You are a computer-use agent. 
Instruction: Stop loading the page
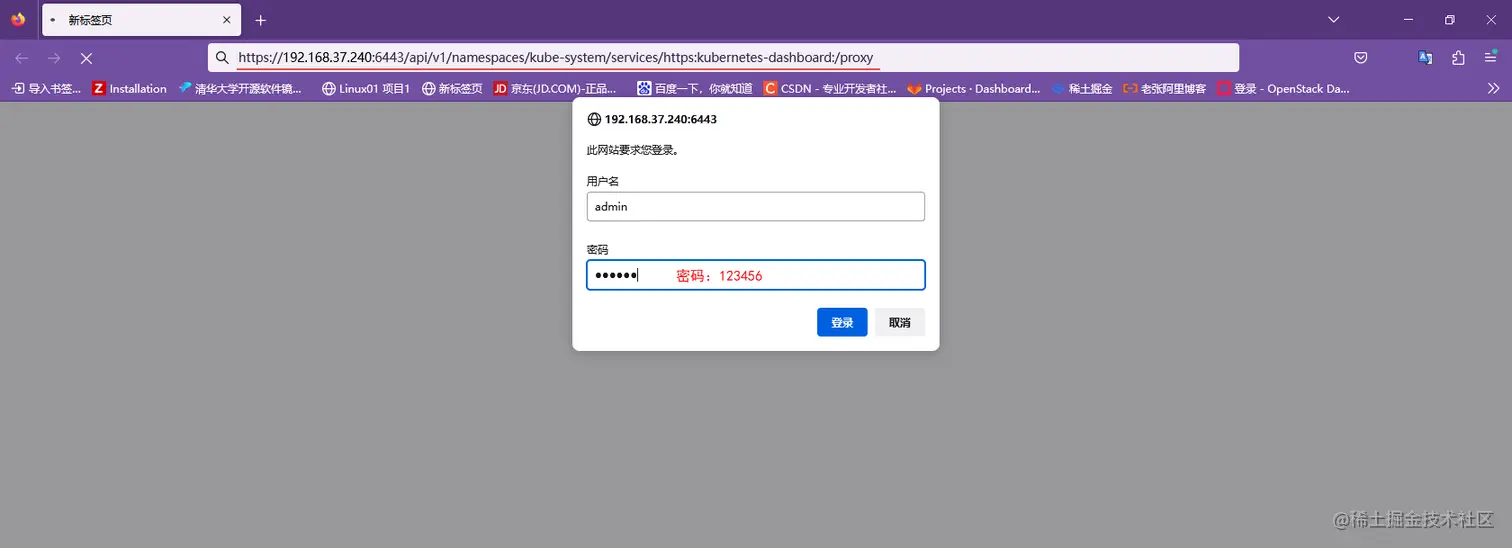point(86,58)
